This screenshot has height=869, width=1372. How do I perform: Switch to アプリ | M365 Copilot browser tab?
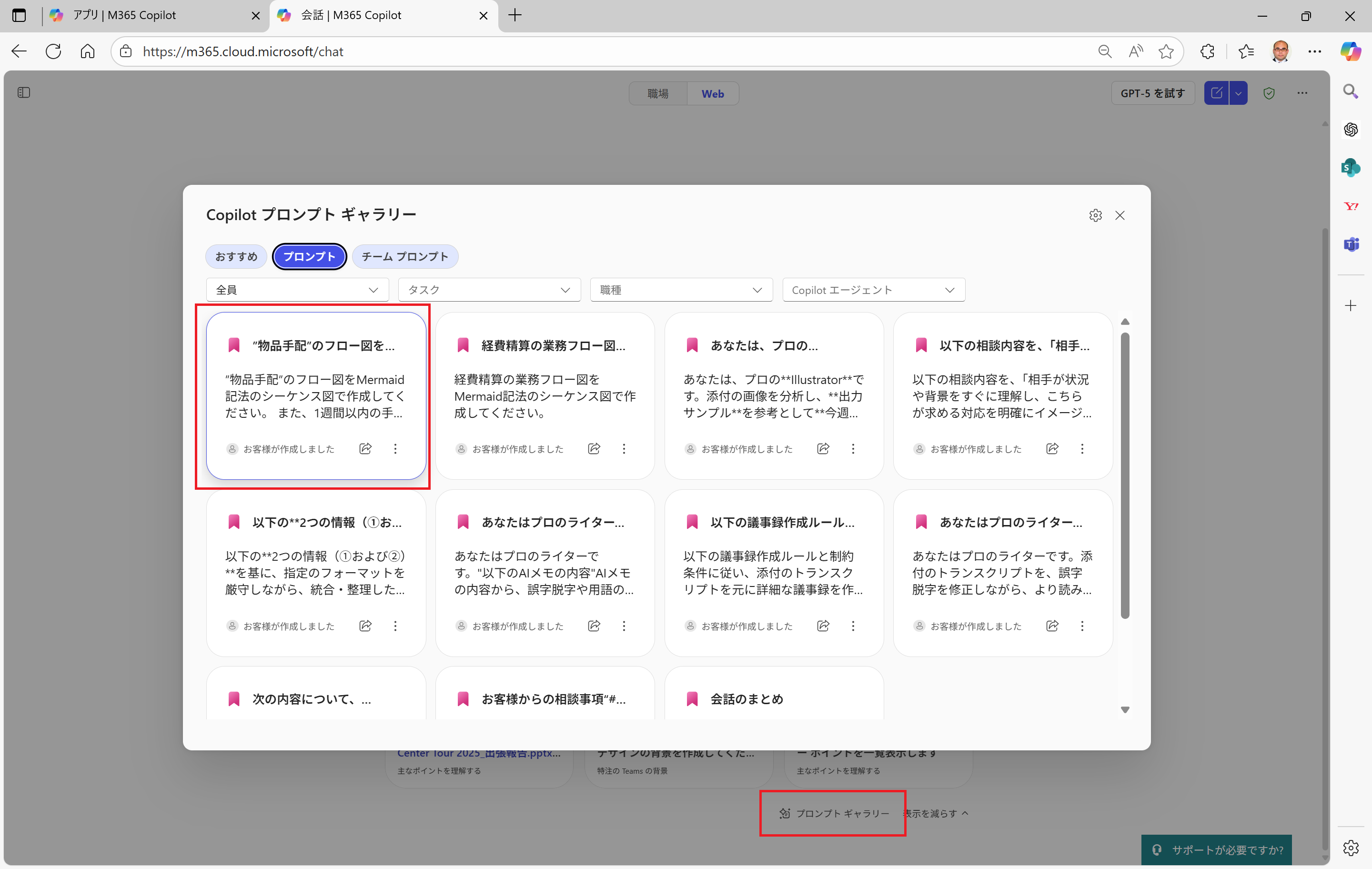coord(124,15)
